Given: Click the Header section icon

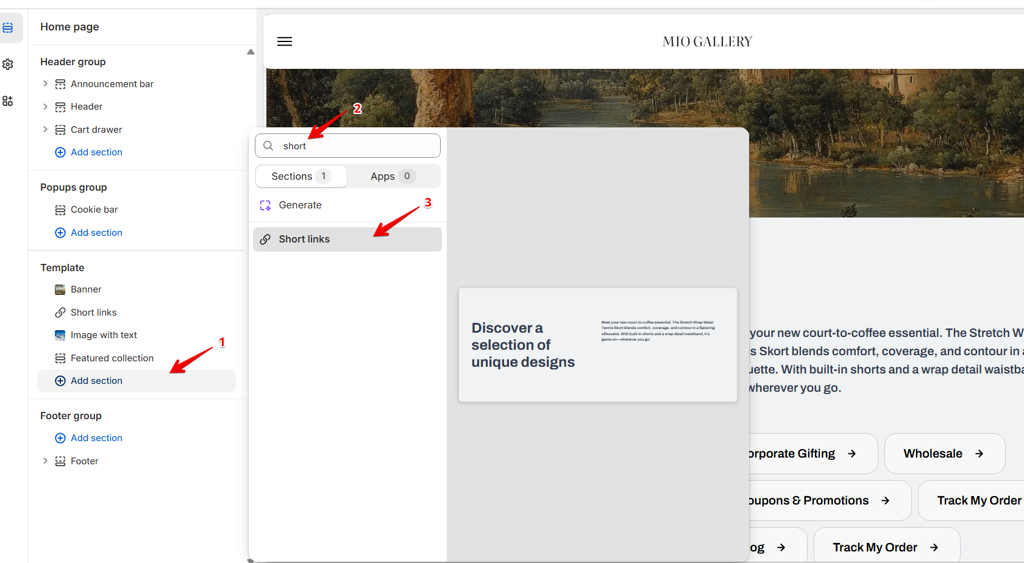Looking at the screenshot, I should coord(60,107).
